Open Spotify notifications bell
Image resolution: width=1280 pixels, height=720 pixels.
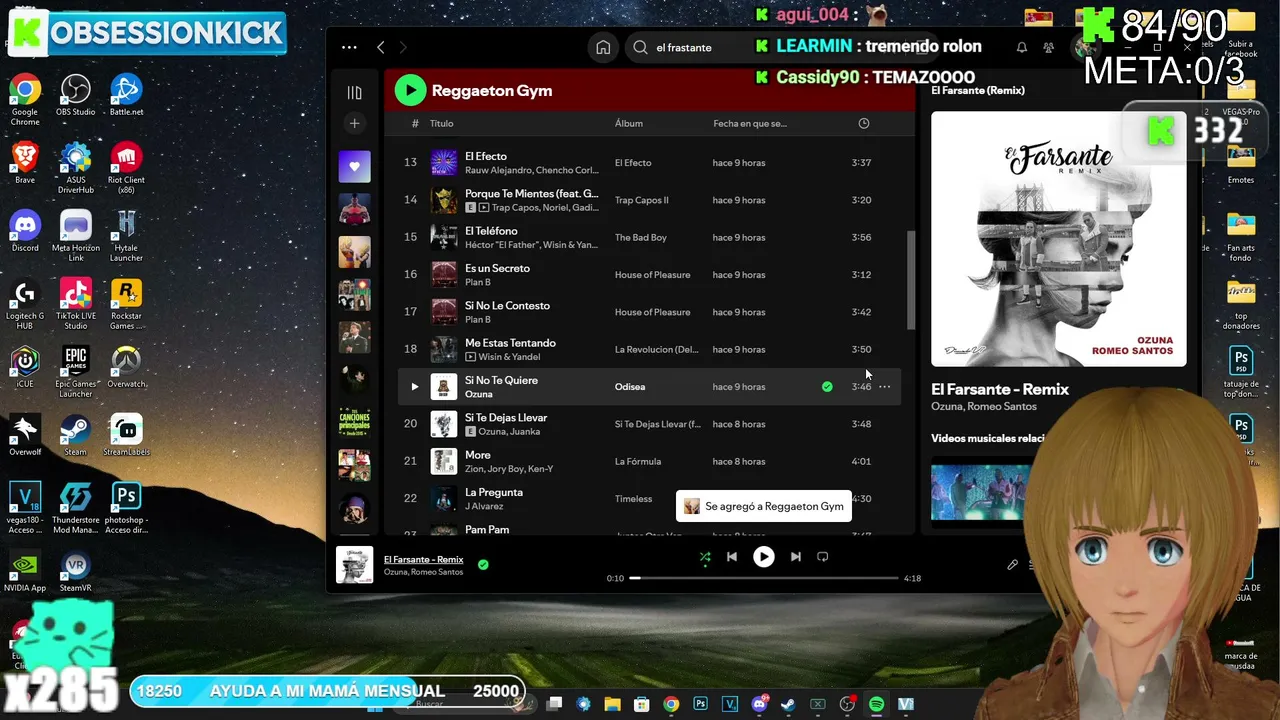coord(1022,47)
